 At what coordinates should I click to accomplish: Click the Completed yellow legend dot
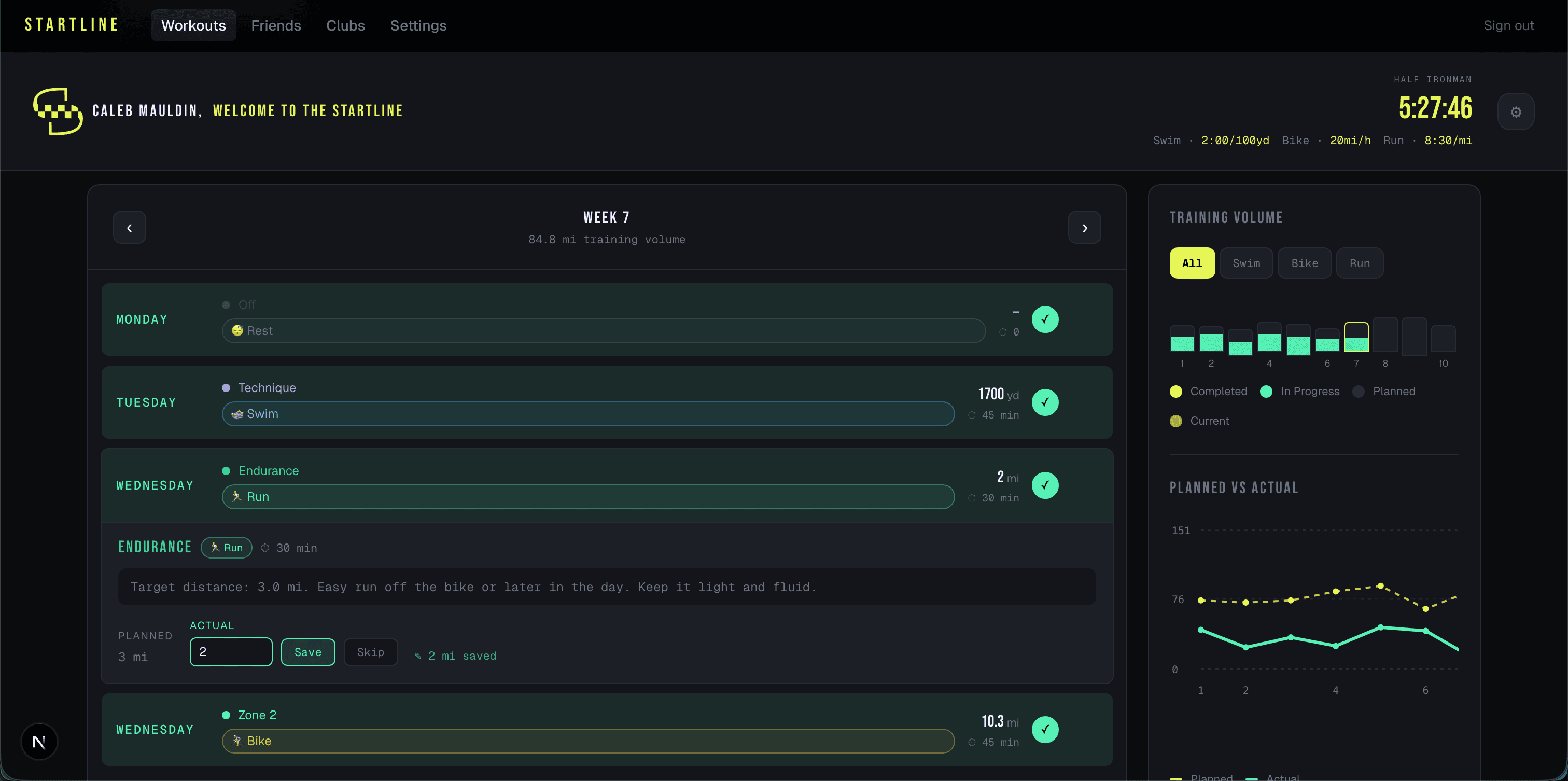click(x=1176, y=392)
